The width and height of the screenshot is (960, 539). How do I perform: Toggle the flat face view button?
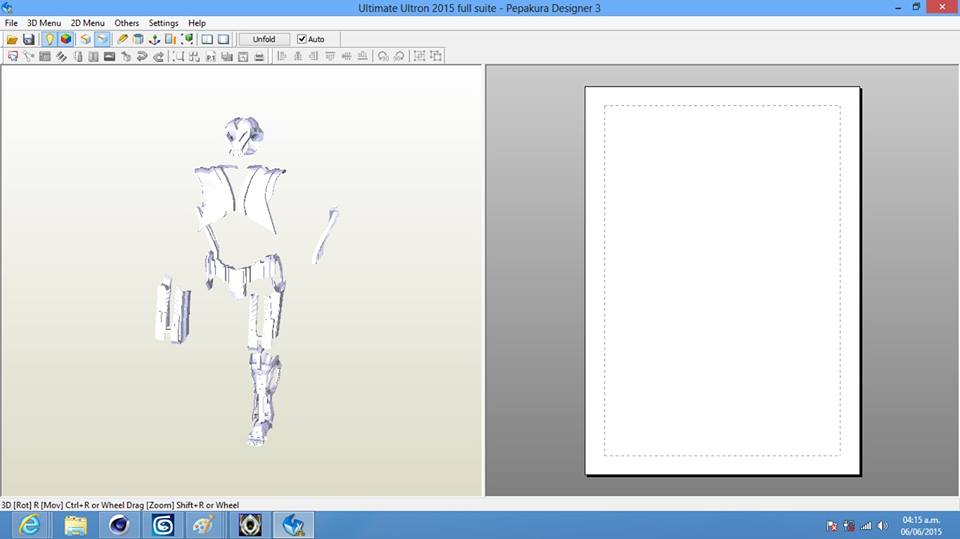102,39
